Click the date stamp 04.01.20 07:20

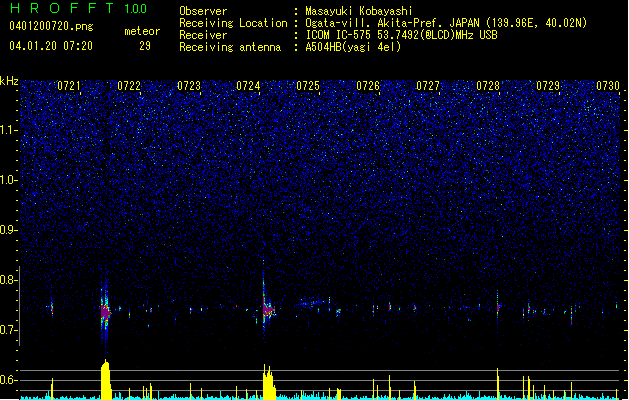click(x=51, y=46)
